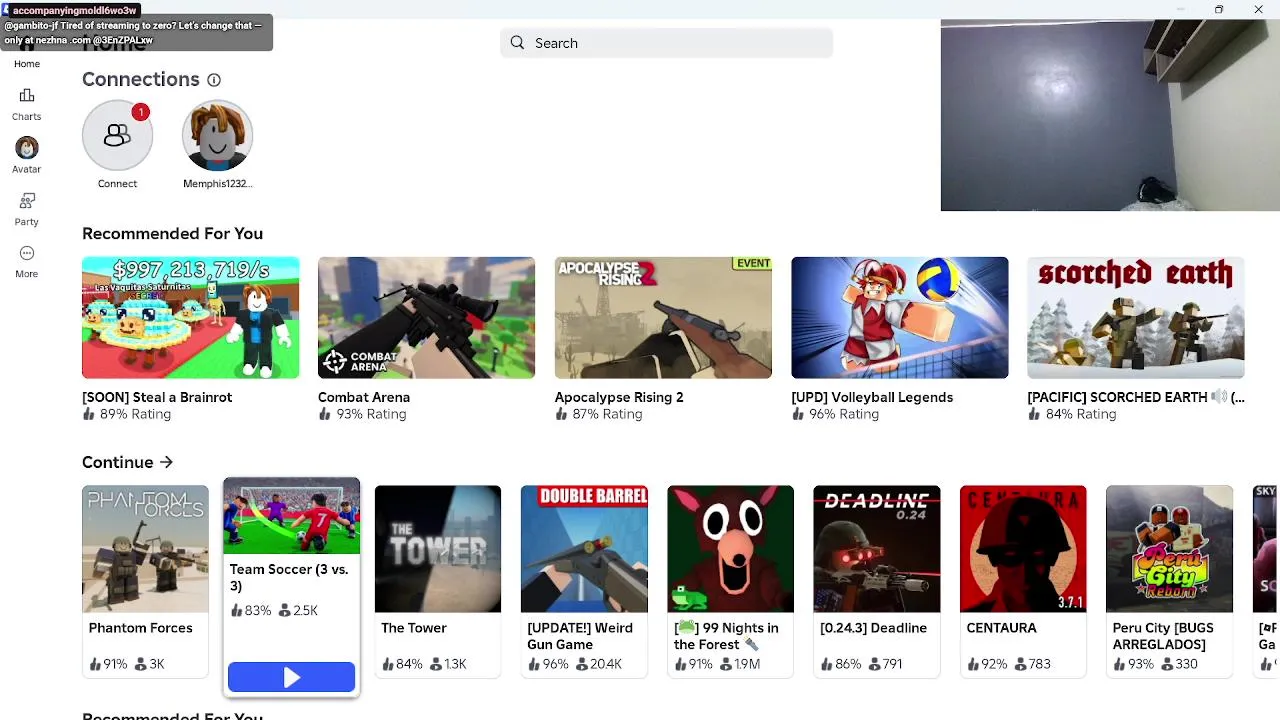The height and width of the screenshot is (720, 1280).
Task: Open the Connect friends icon
Action: click(x=117, y=135)
